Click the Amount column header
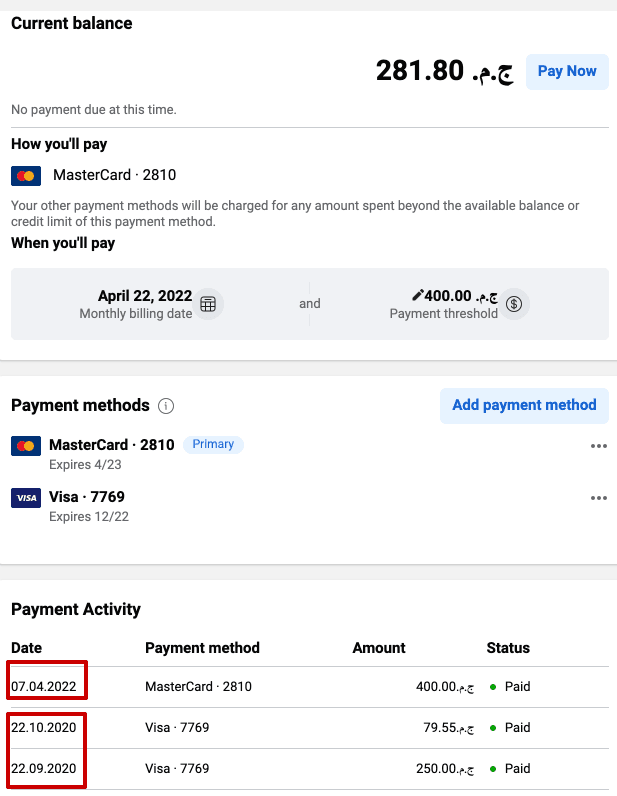 coord(379,648)
